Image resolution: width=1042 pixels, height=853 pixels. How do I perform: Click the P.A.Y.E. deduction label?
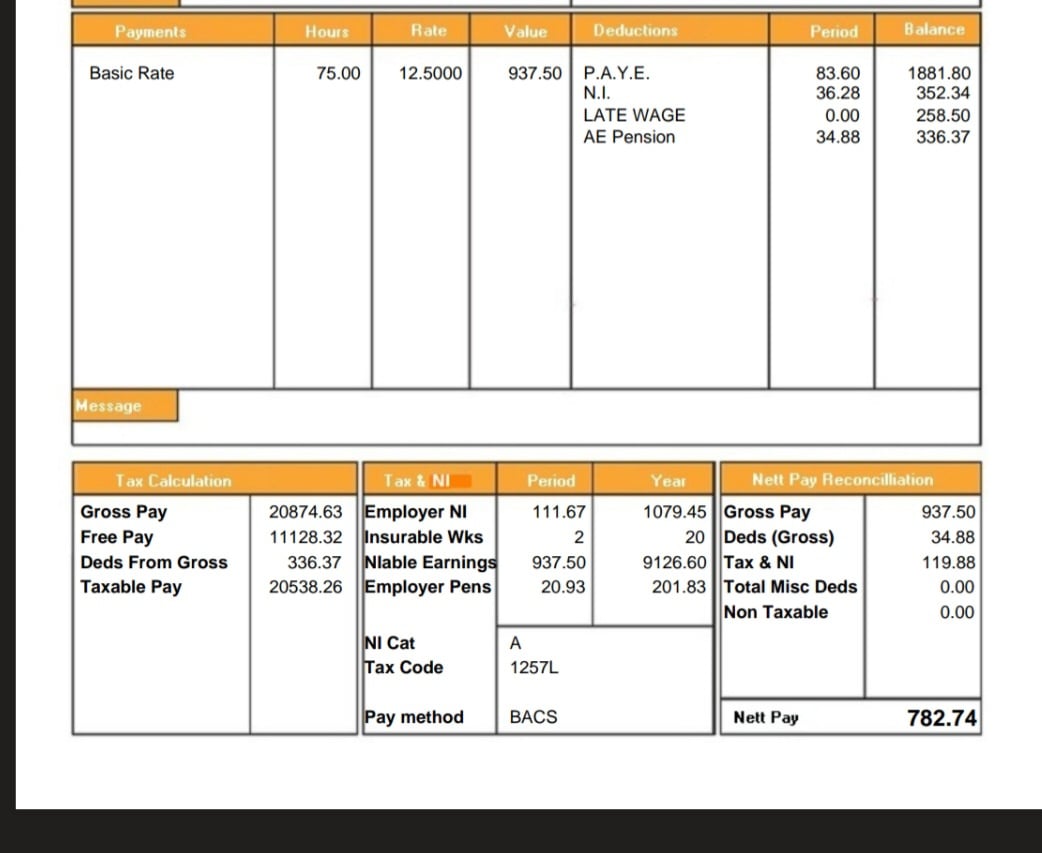616,73
